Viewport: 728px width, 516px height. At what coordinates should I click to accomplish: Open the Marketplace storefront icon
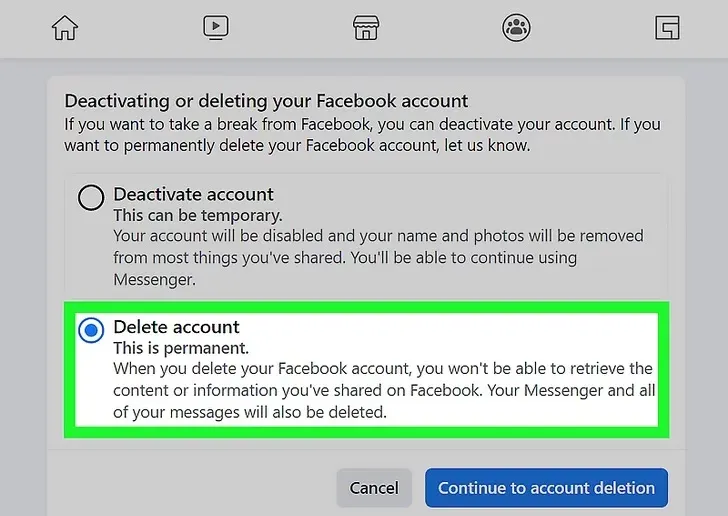366,28
